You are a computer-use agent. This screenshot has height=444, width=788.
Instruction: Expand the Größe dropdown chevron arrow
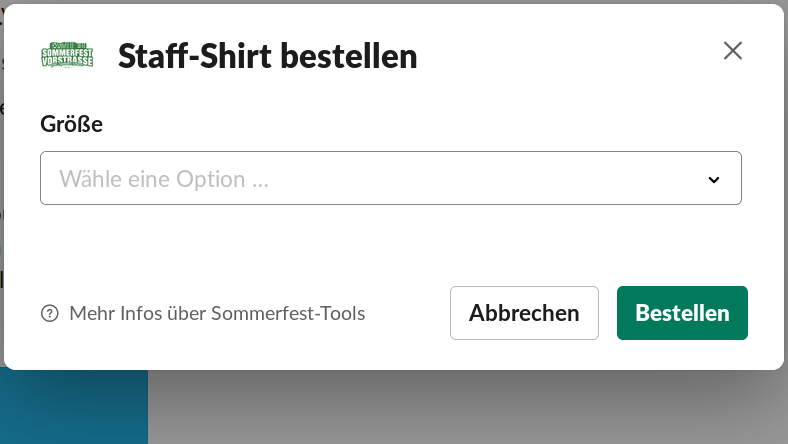click(x=714, y=180)
